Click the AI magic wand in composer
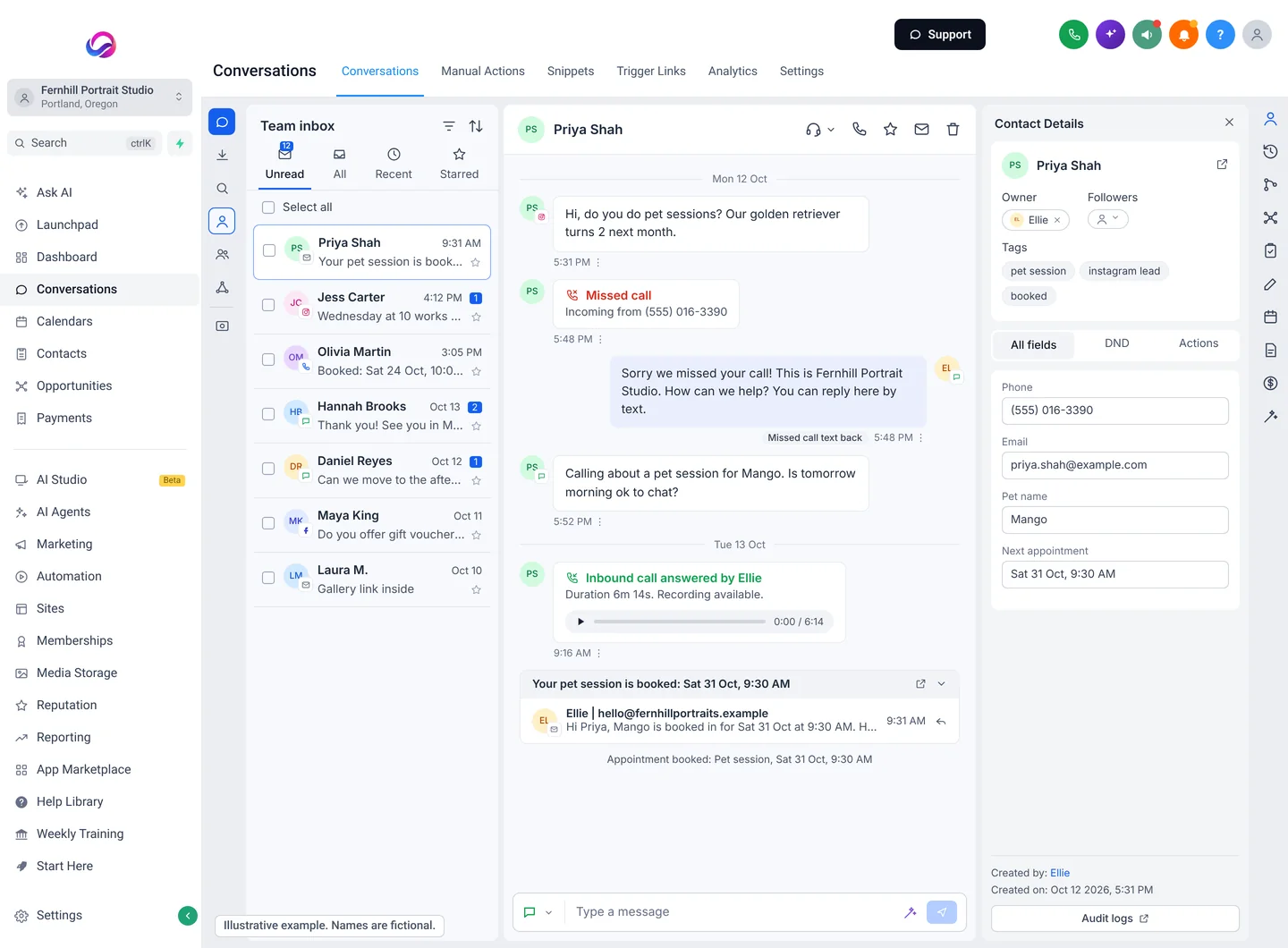Viewport: 1288px width, 948px height. click(x=910, y=912)
